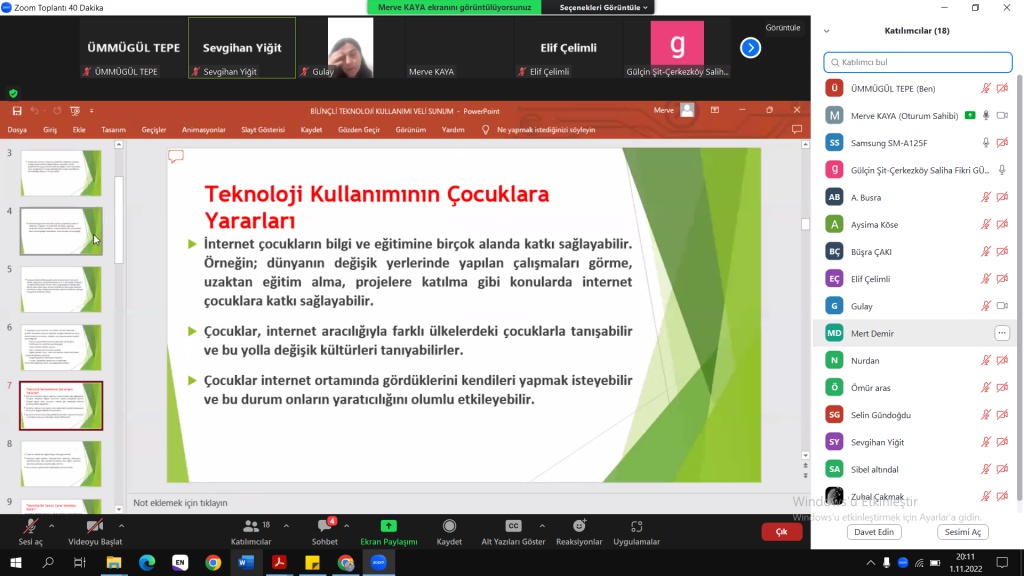Click the Alt Yazıları Göster CC icon
Viewport: 1024px width, 576px height.
[x=513, y=527]
